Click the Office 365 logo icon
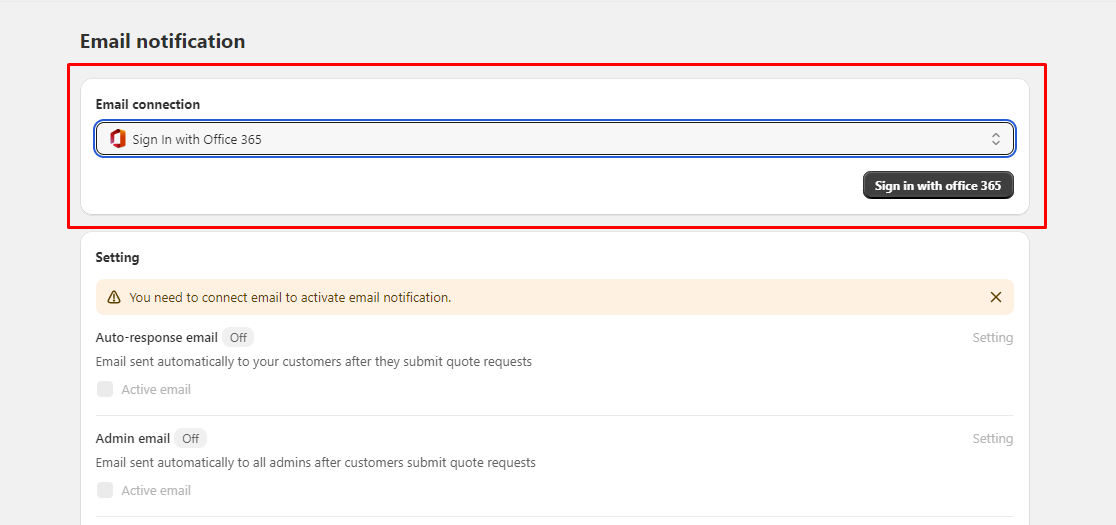The height and width of the screenshot is (525, 1116). [x=118, y=139]
